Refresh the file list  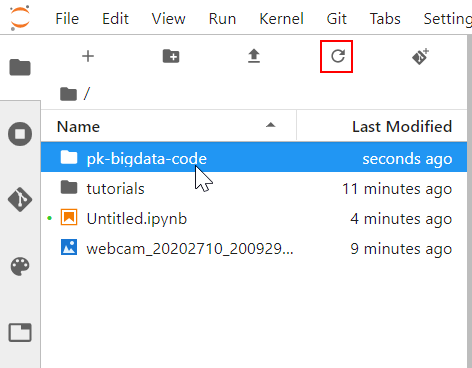(337, 56)
